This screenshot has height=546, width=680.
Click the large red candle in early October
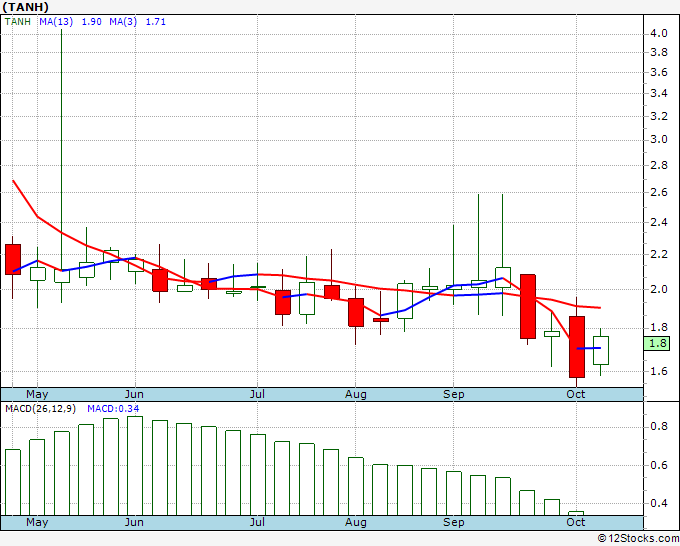pos(577,347)
